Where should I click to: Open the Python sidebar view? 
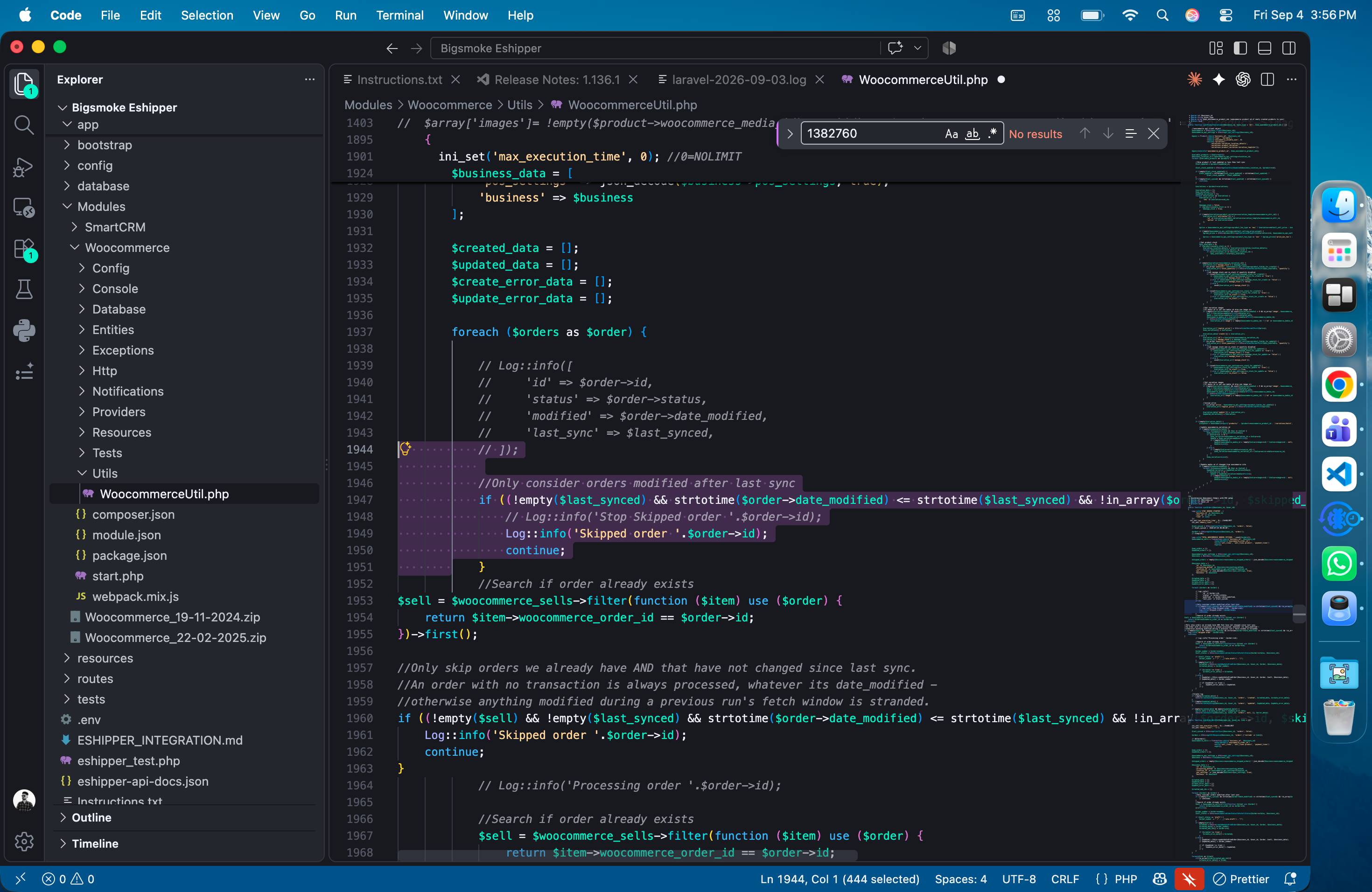[24, 331]
